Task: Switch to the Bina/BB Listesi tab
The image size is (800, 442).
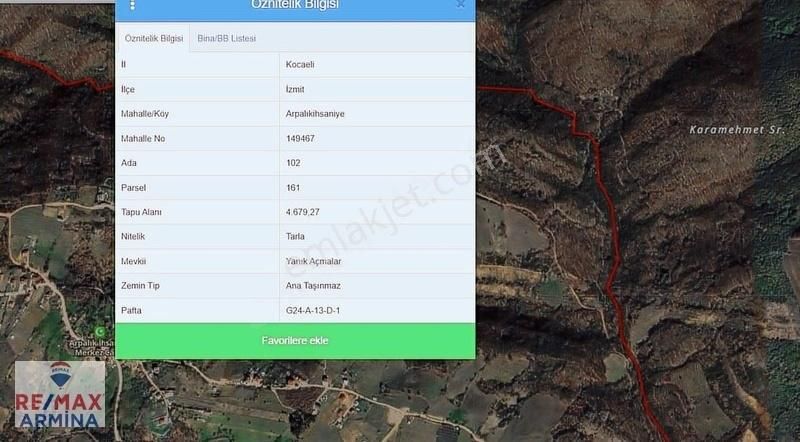Action: tap(227, 38)
